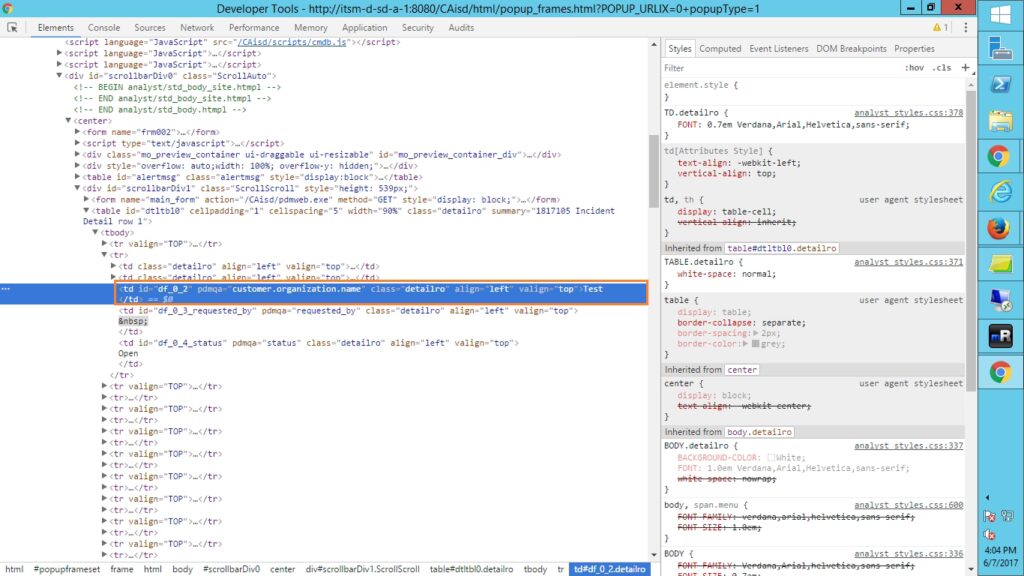1024x576 pixels.
Task: Select table#dtltbl0.detailro in breadcrumb bar
Action: coord(471,569)
